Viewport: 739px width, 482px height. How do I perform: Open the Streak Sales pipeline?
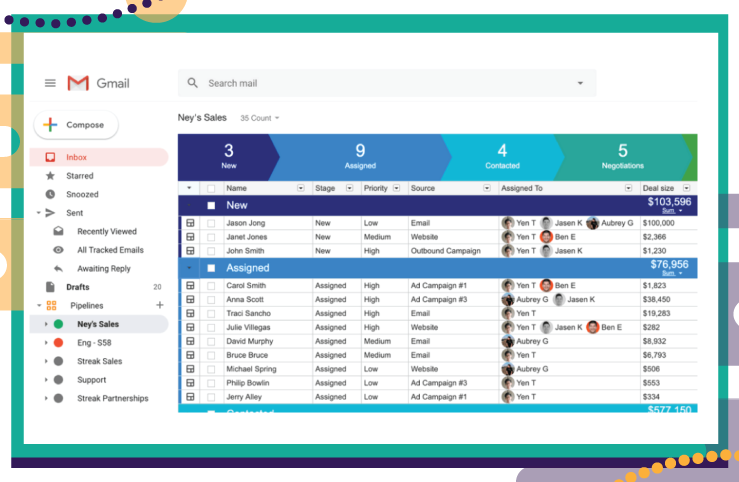pyautogui.click(x=99, y=361)
